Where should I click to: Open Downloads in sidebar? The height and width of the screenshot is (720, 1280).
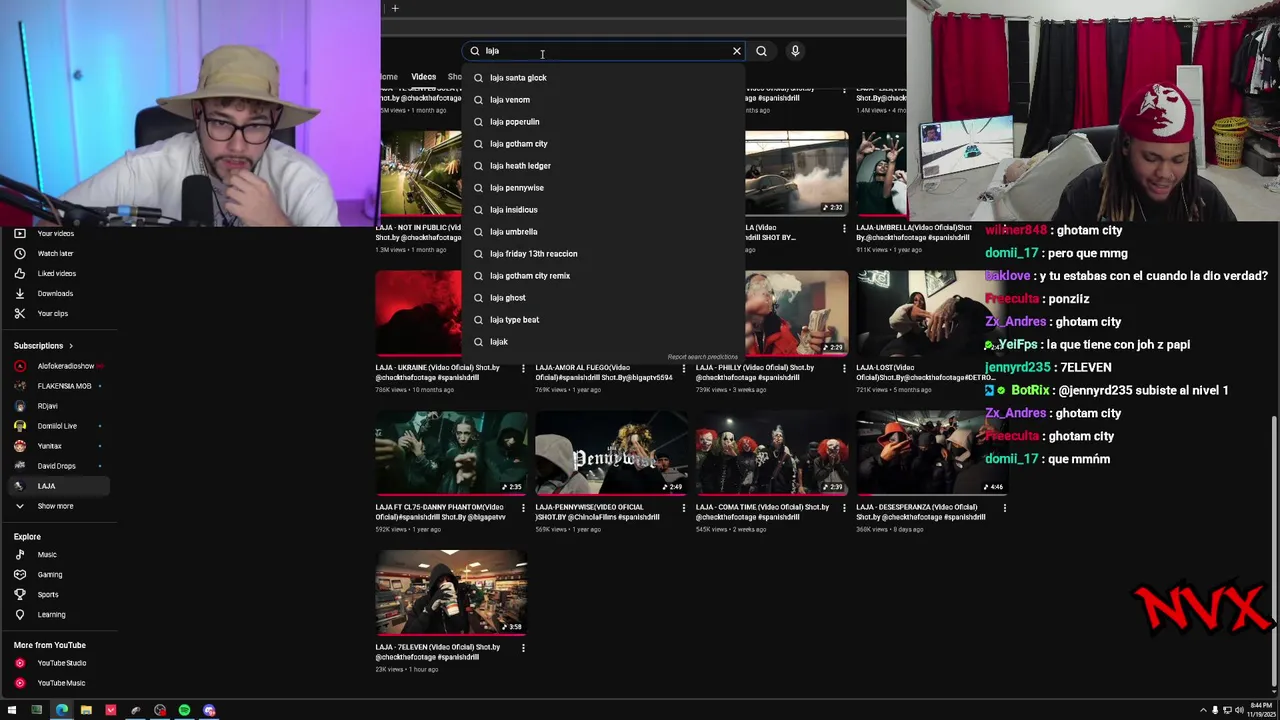56,293
